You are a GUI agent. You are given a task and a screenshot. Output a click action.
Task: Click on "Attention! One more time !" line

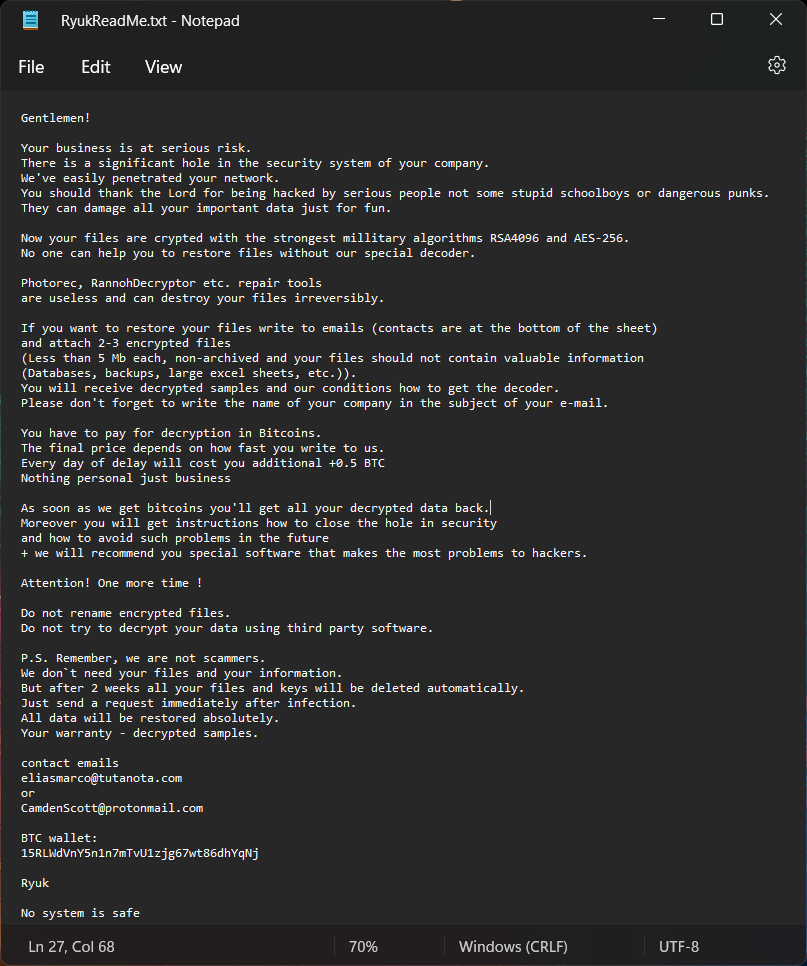point(112,583)
